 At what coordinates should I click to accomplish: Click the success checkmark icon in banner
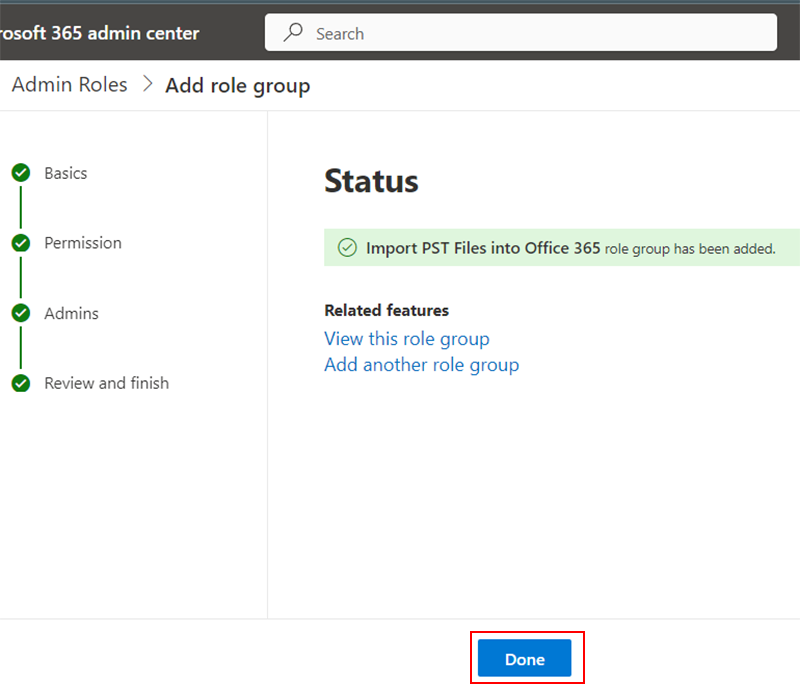click(347, 248)
